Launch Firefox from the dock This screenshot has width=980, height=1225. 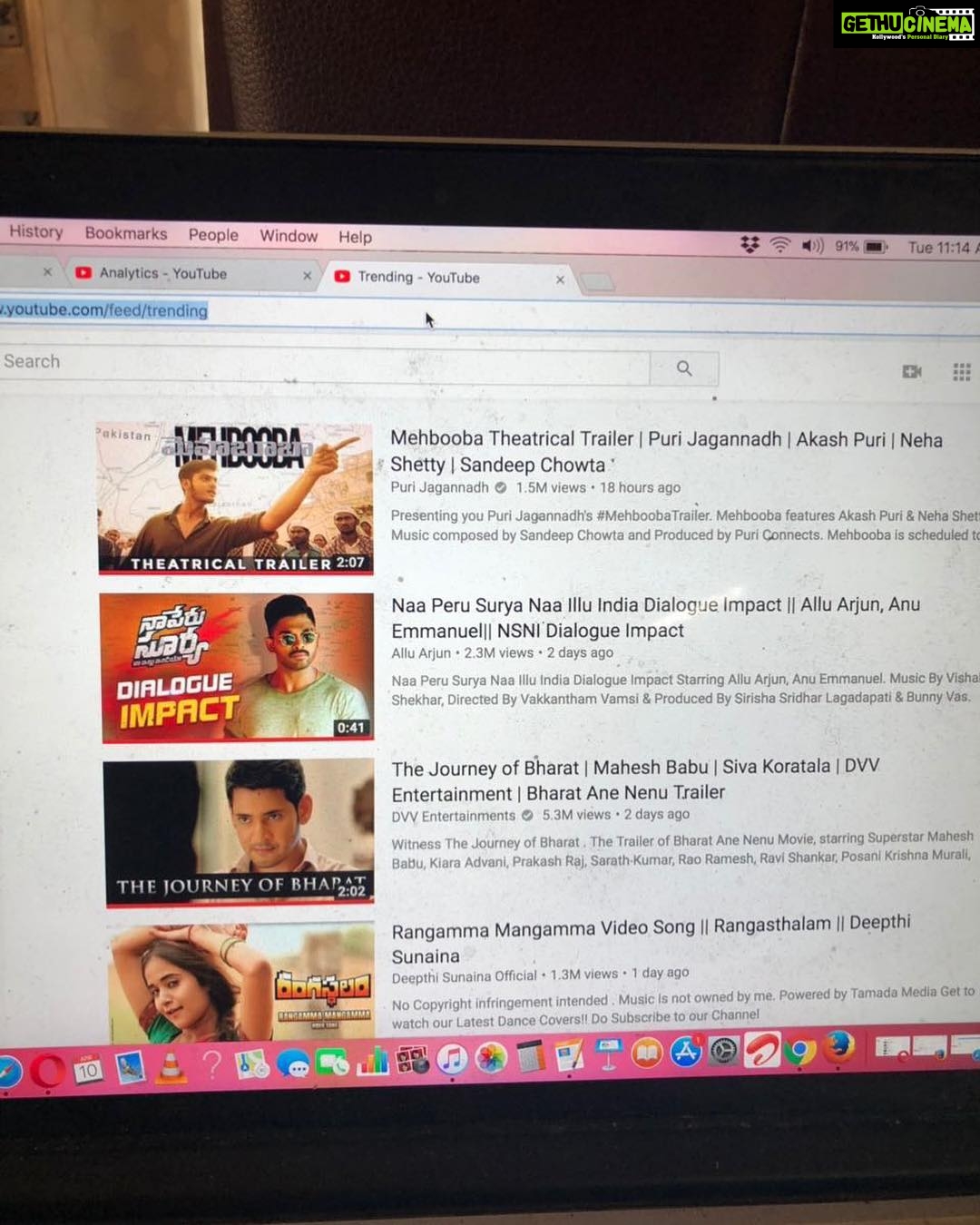838,1048
